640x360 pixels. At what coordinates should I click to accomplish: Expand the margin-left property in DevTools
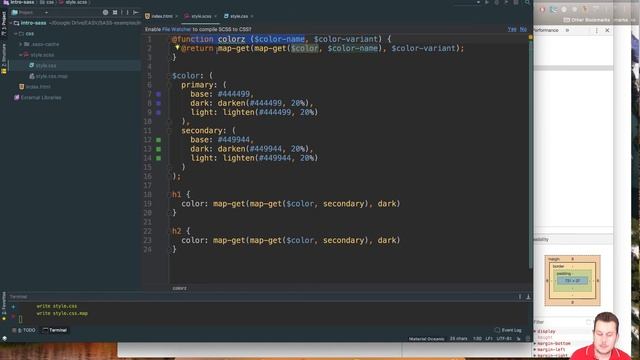[535, 350]
